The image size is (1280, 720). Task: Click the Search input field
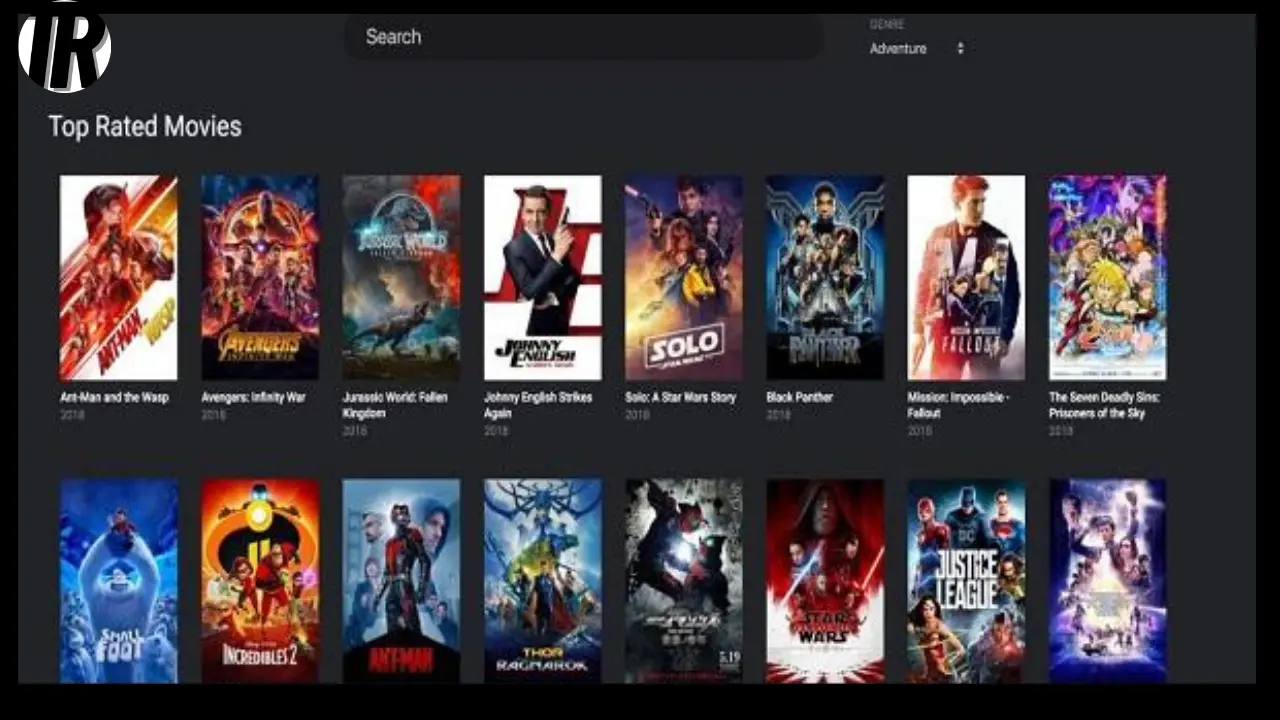(584, 37)
